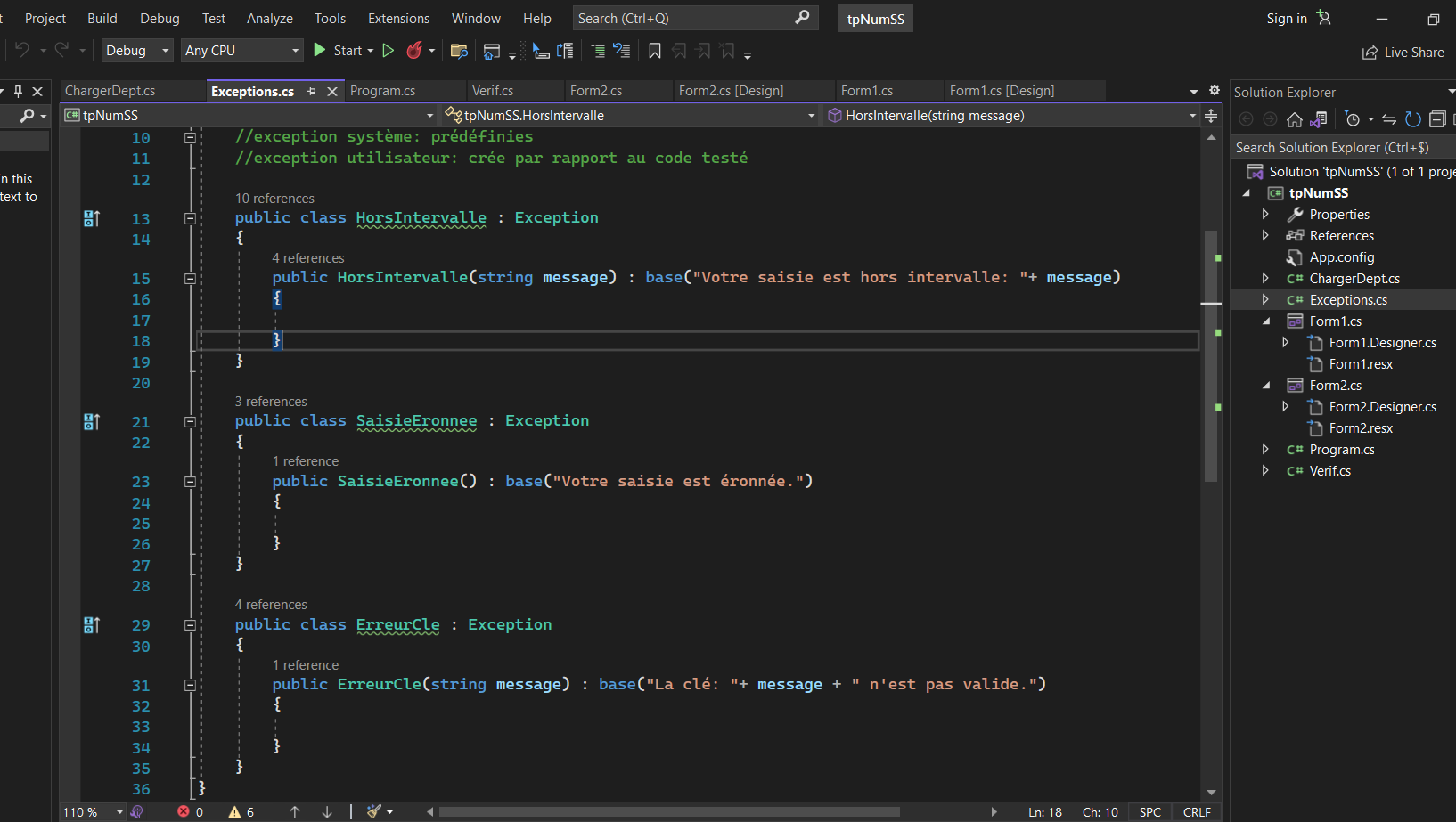Screen dimensions: 1456x822
Task: Start without debugging using hollow play icon
Action: tap(389, 51)
